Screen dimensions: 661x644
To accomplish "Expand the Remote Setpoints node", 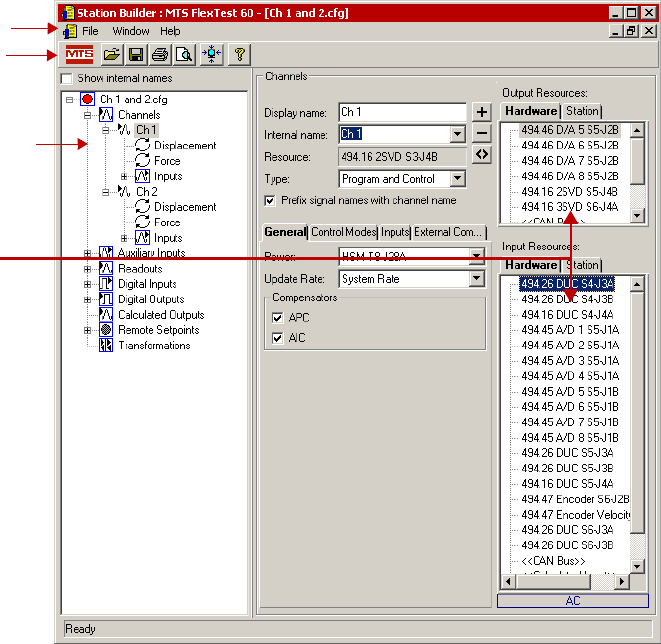I will 88,330.
